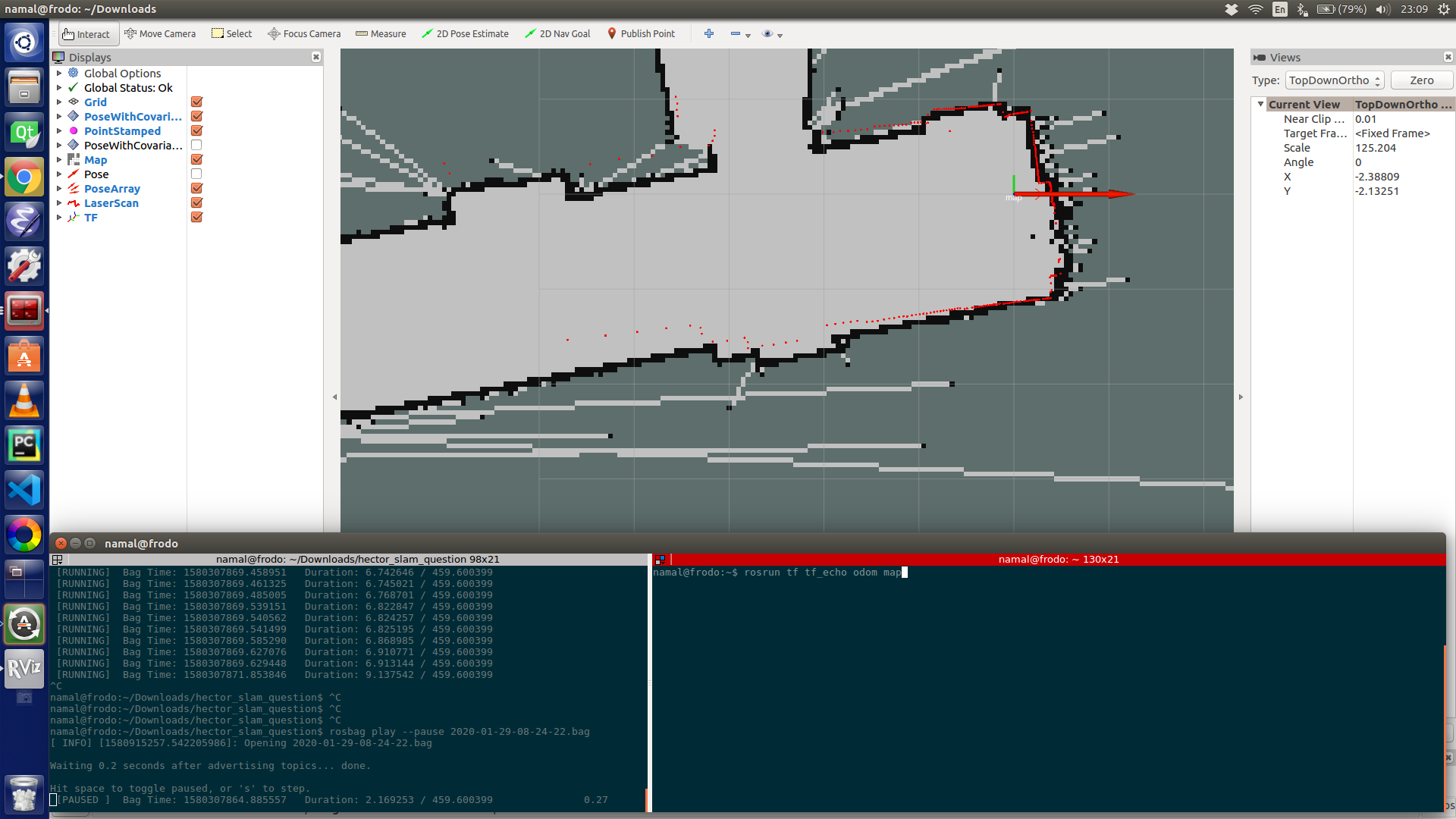Uncheck the PointStamped display

tap(196, 130)
